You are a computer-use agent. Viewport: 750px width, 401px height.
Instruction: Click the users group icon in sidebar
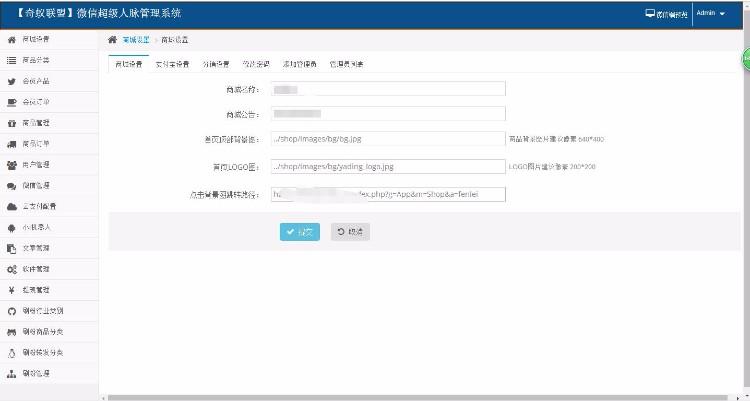click(x=11, y=165)
